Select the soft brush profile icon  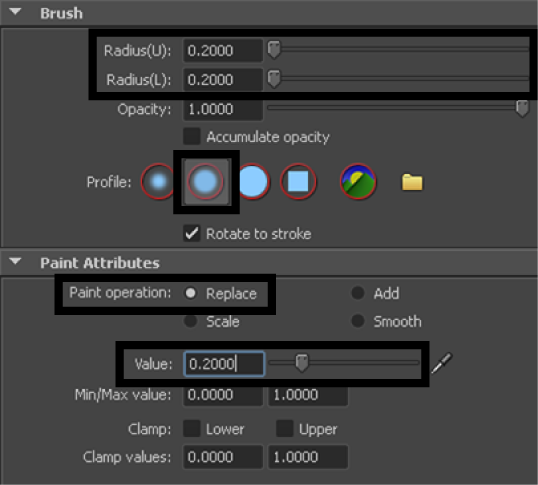(205, 181)
